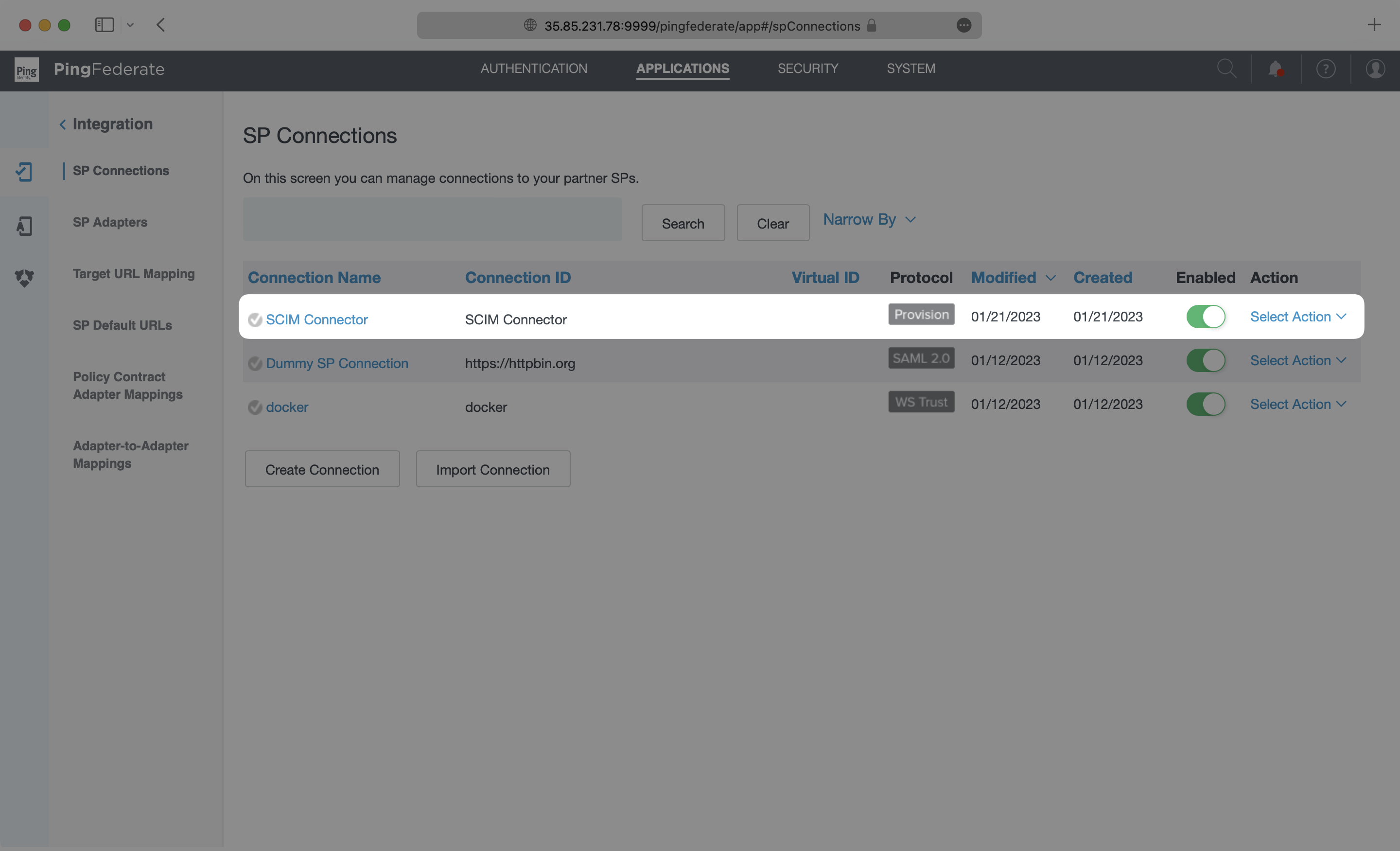The height and width of the screenshot is (851, 1400).
Task: Disable the SCIM Connector connection
Action: click(x=1206, y=317)
